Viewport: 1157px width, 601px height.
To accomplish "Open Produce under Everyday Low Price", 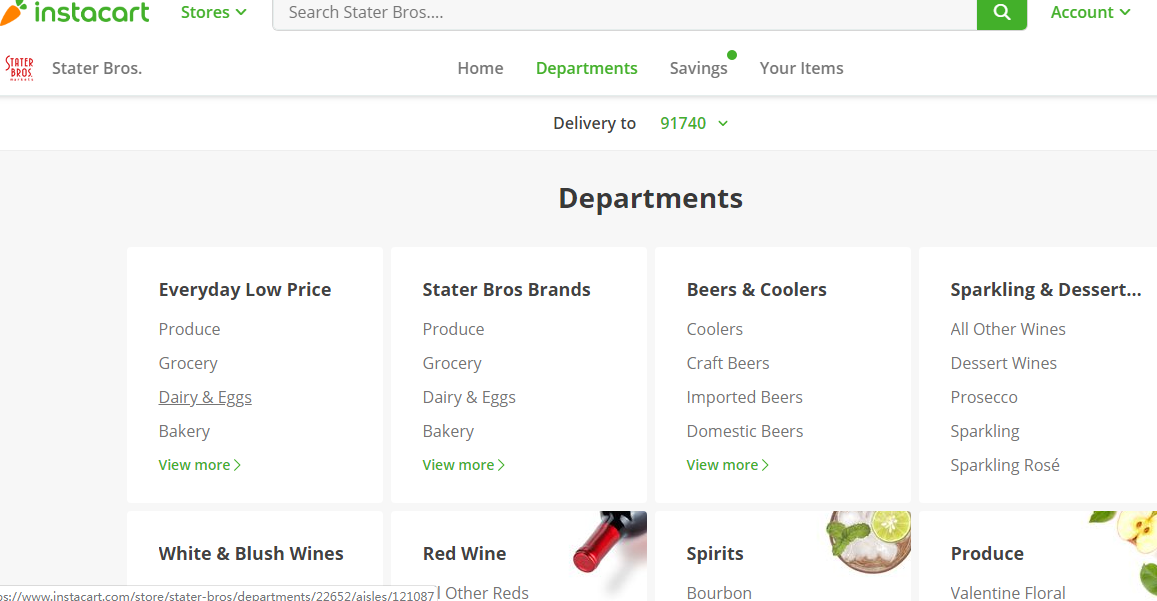I will click(189, 329).
